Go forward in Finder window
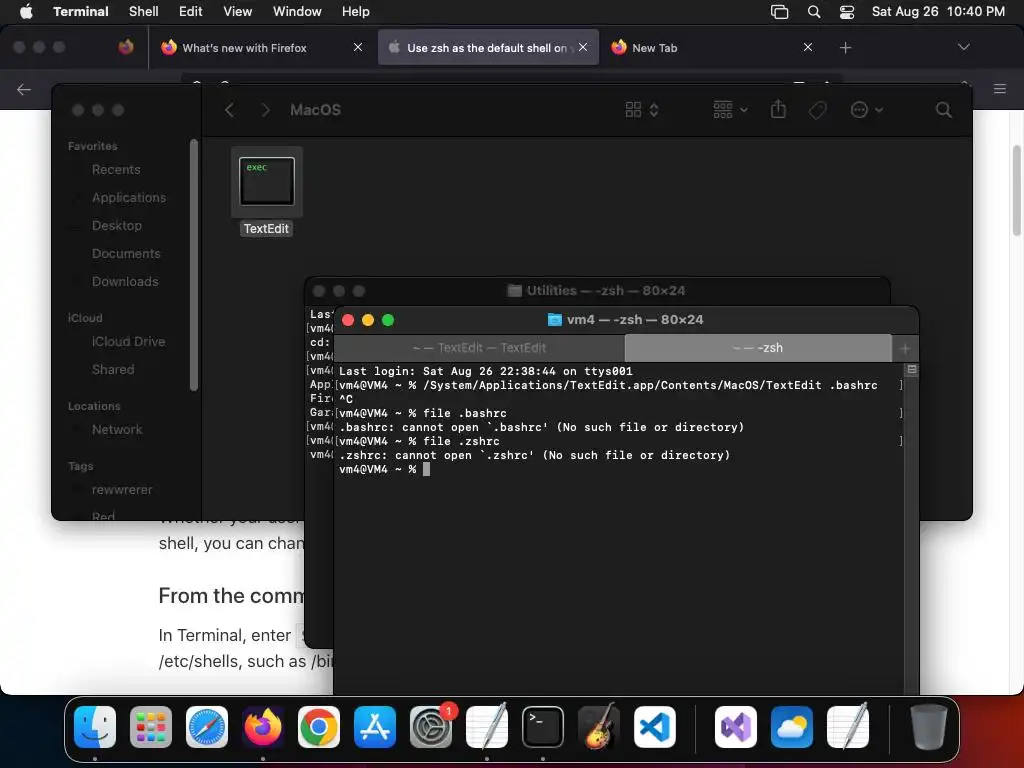This screenshot has width=1024, height=768. [x=264, y=110]
